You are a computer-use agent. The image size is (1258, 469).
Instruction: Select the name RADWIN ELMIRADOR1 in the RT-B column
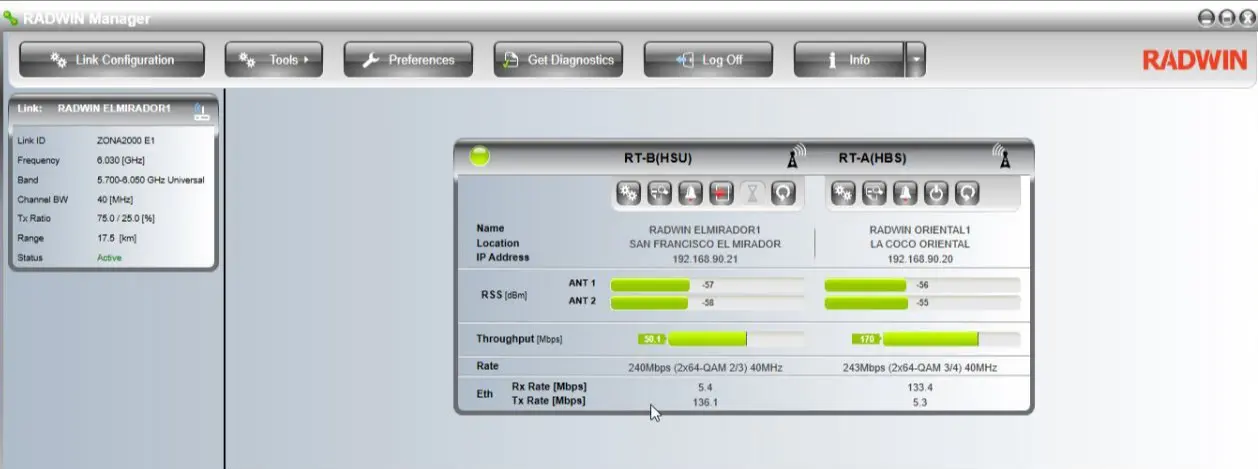point(705,229)
